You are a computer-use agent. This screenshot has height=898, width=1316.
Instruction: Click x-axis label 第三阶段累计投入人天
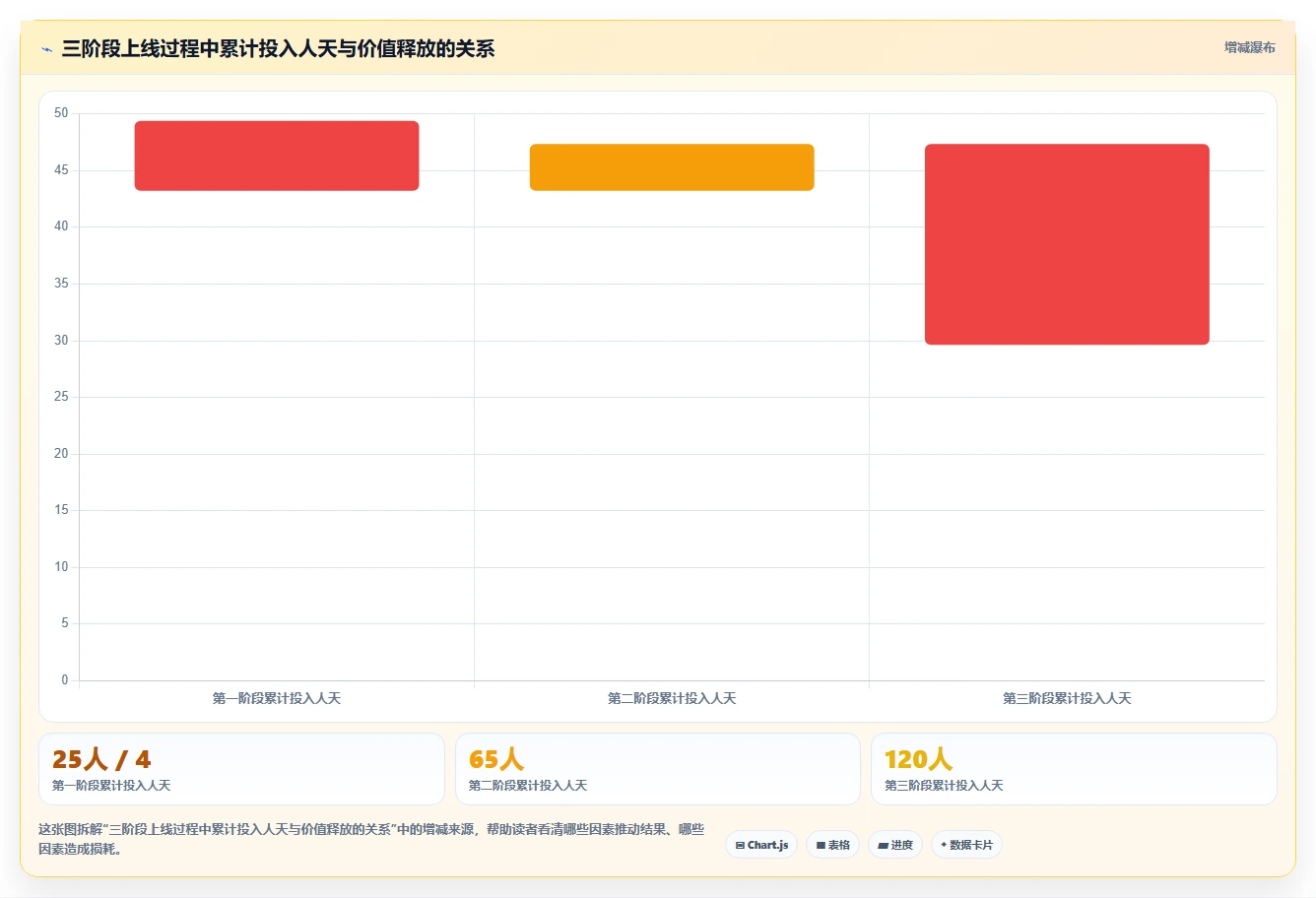(1067, 698)
